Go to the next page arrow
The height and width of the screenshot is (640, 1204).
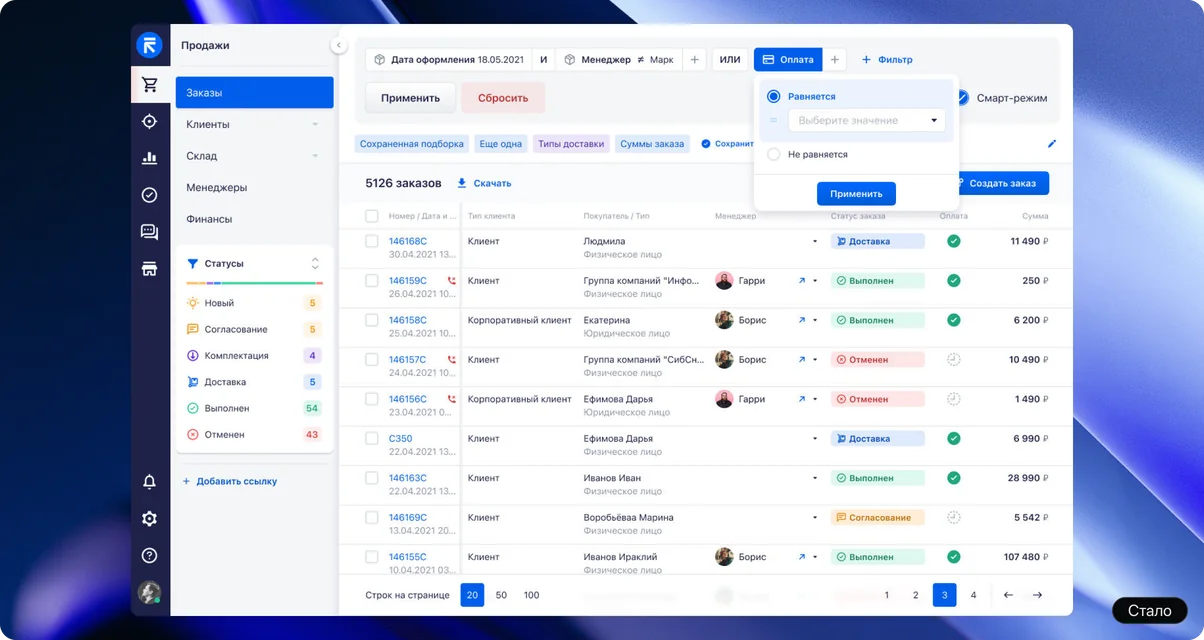point(1037,595)
